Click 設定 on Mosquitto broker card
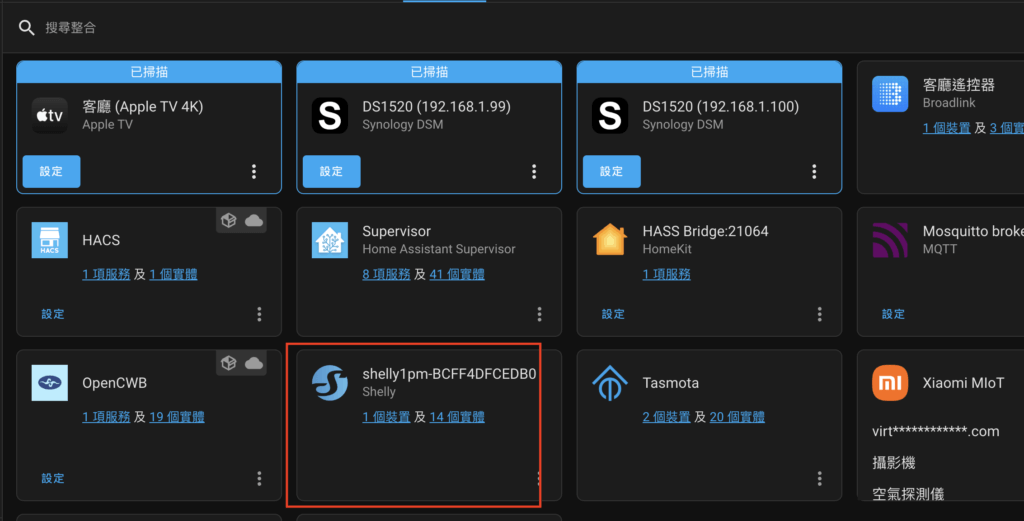Screen dimensions: 1024x521 point(893,314)
